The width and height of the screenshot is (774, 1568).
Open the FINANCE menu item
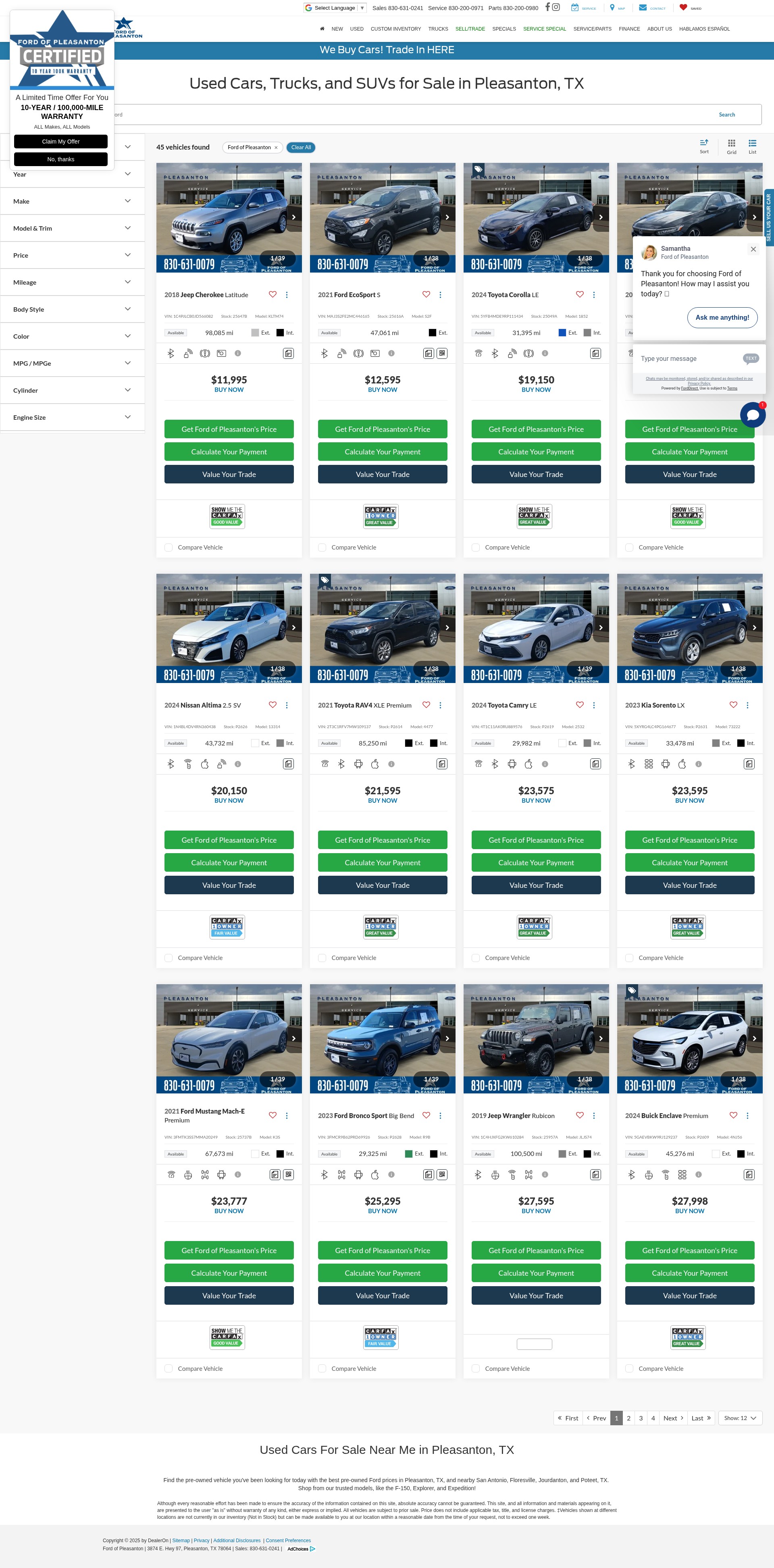click(629, 29)
